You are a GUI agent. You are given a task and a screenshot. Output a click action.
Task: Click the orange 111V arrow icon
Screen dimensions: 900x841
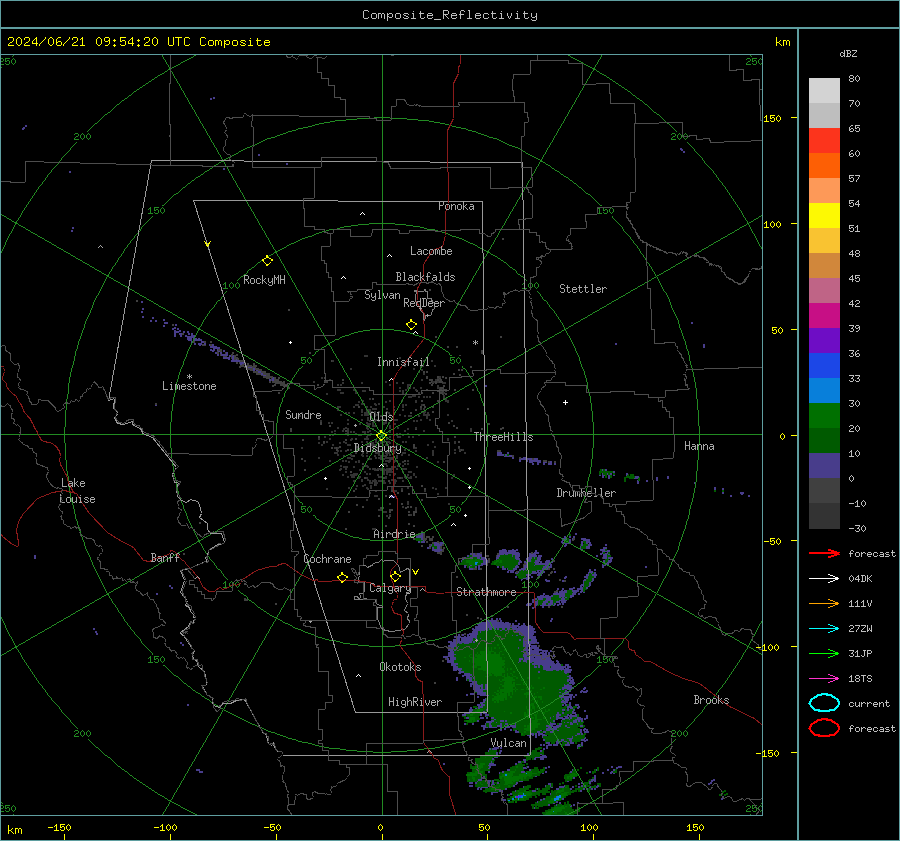click(x=824, y=603)
